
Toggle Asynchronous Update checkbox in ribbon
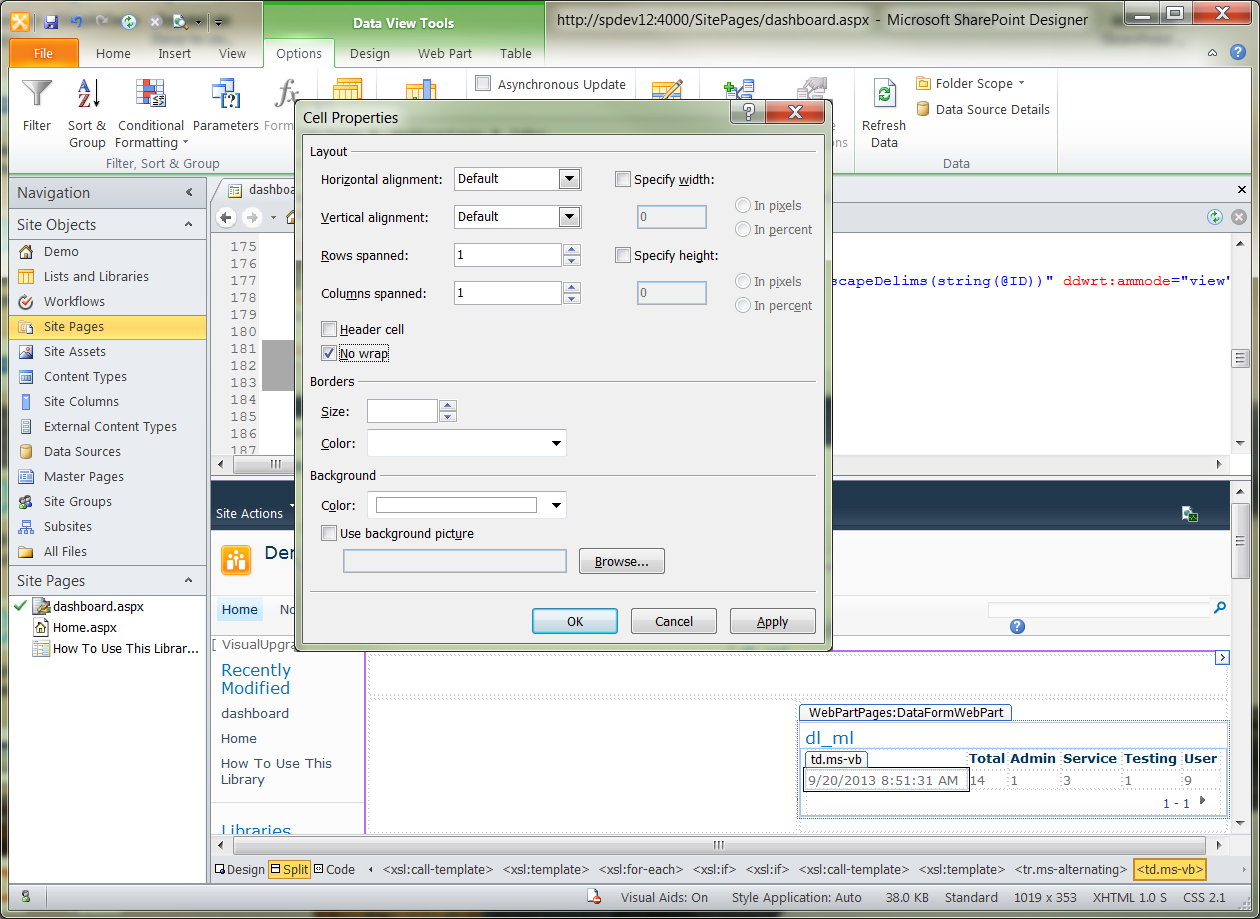[484, 84]
